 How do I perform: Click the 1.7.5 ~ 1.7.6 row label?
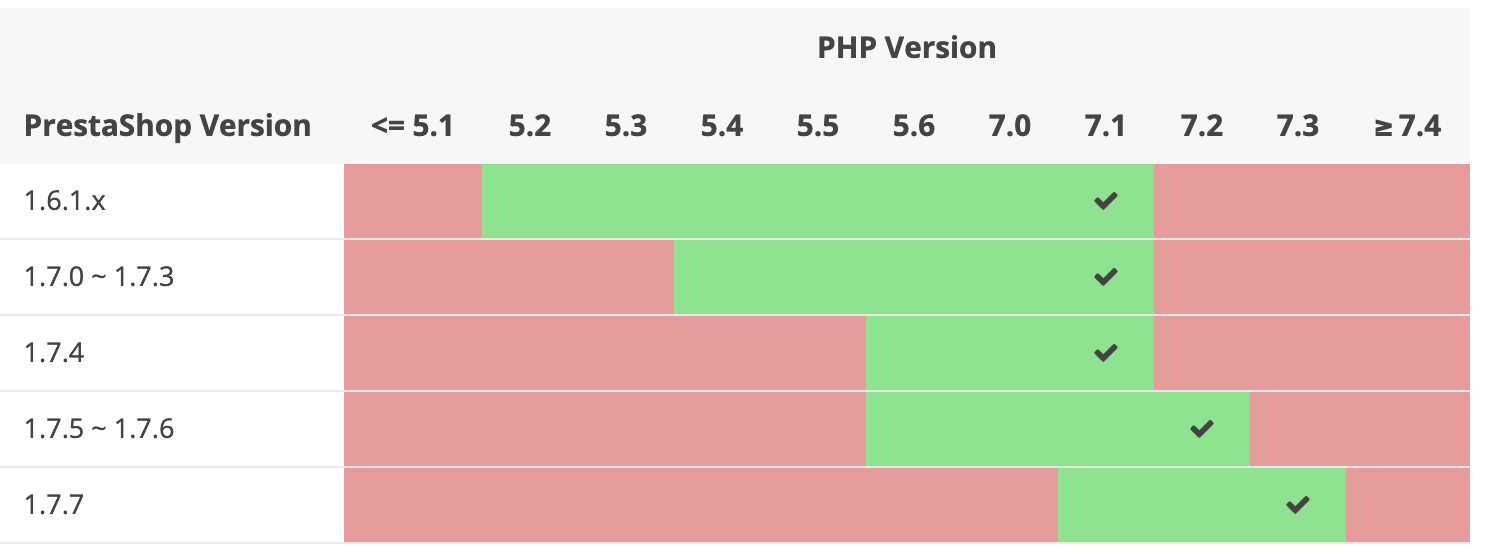coord(99,429)
